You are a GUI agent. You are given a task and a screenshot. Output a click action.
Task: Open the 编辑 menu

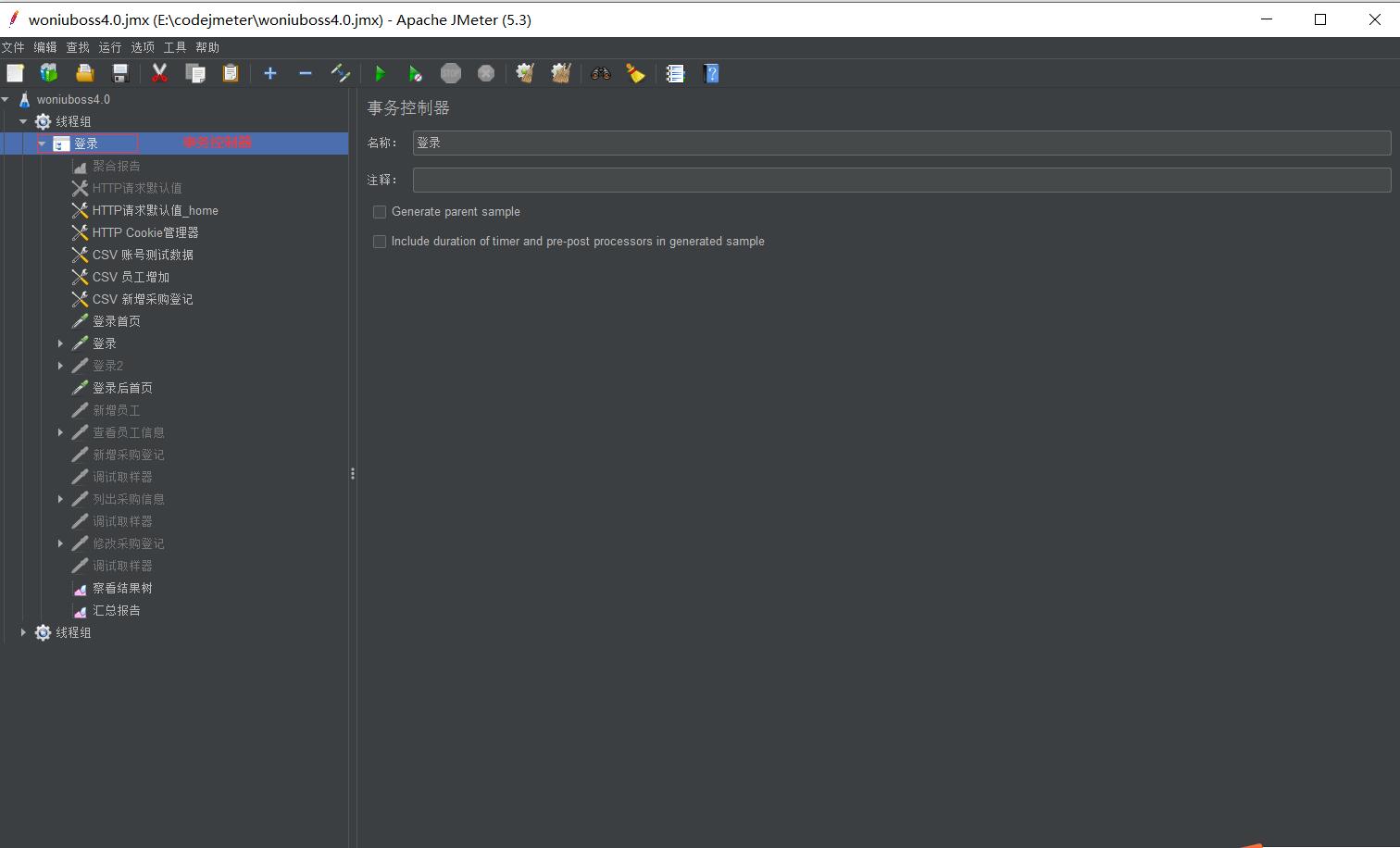[45, 47]
